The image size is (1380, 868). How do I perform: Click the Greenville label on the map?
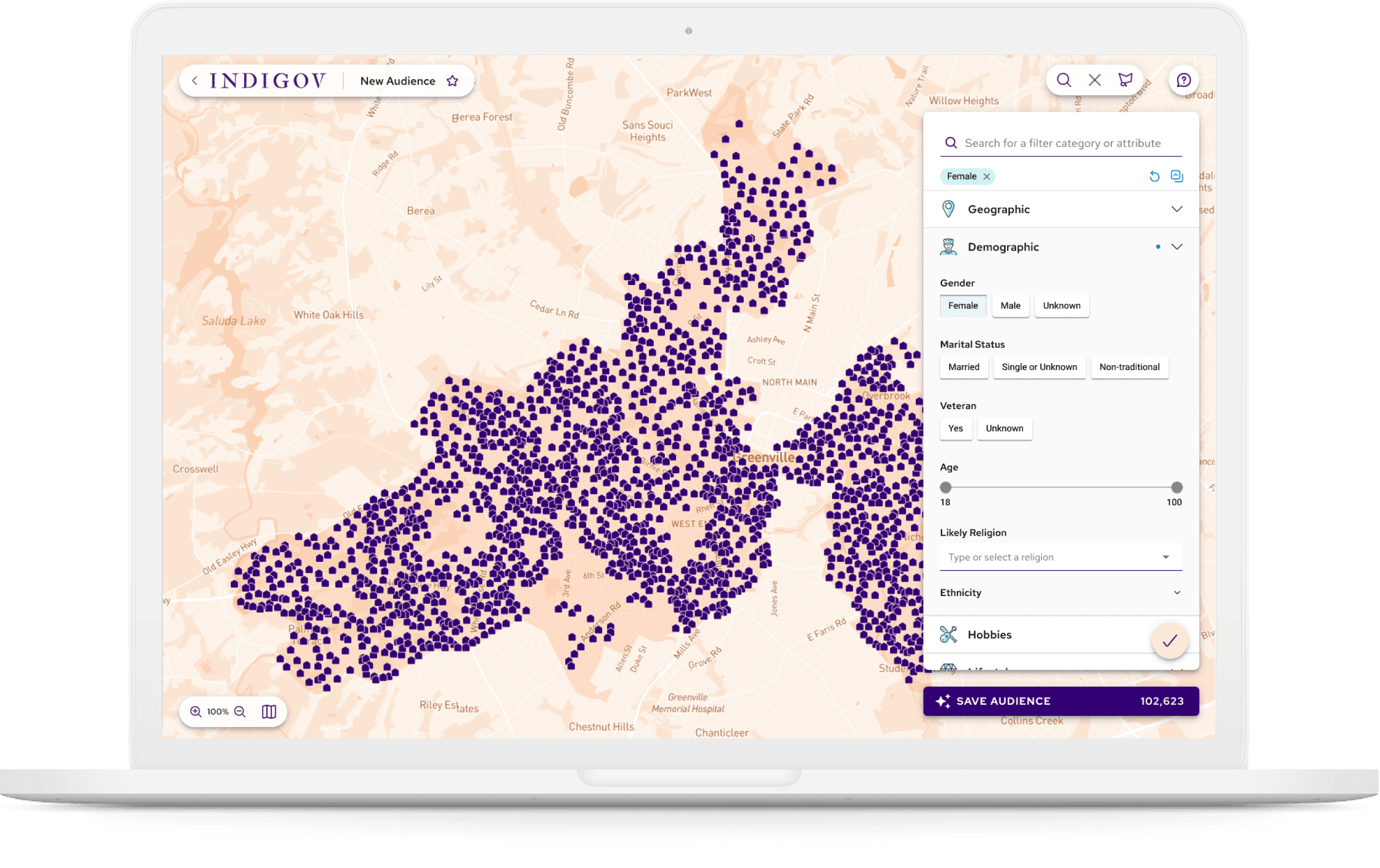763,457
